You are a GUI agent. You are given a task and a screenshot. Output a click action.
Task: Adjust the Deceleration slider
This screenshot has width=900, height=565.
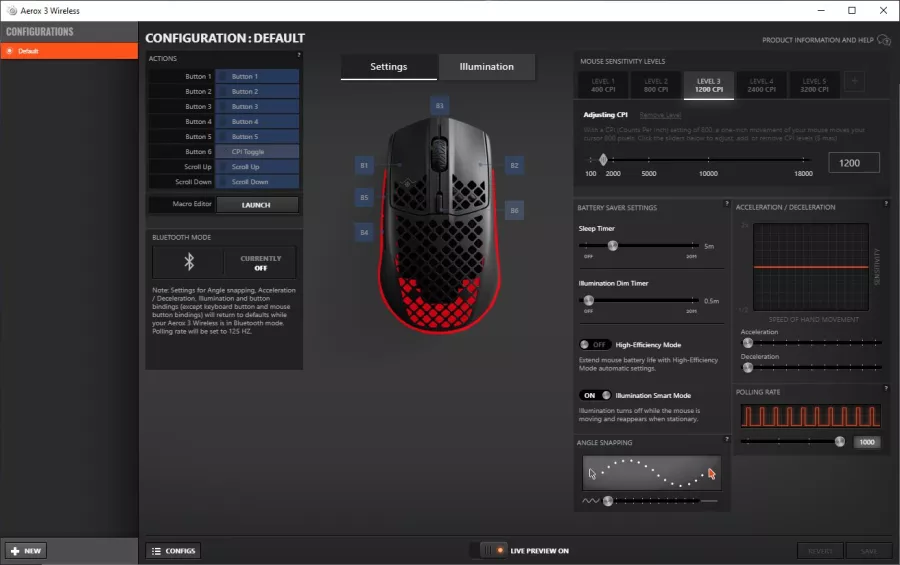[x=747, y=367]
